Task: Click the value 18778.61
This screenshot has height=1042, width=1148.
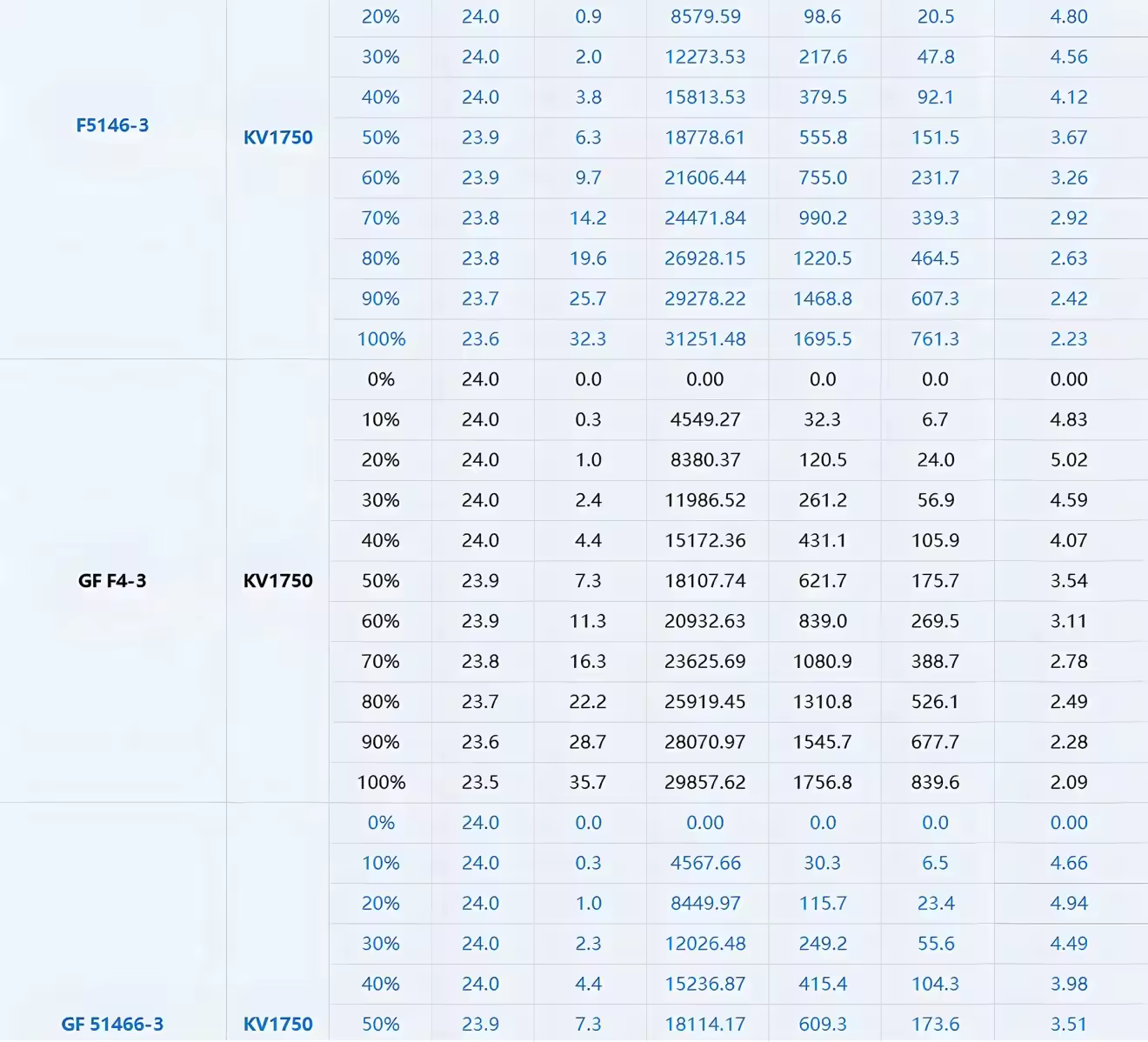Action: click(705, 137)
